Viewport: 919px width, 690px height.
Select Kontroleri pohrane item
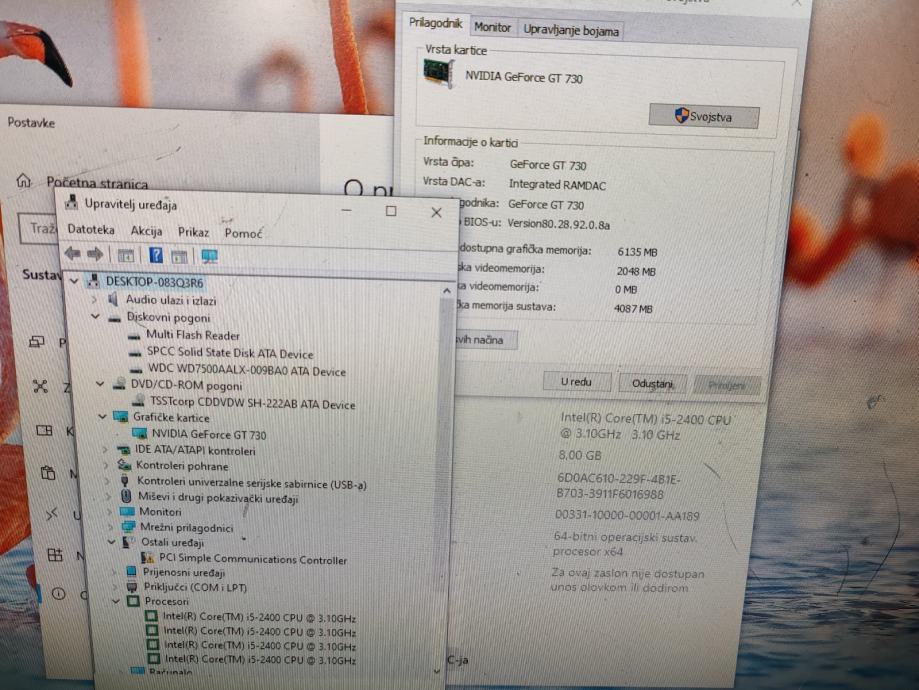(182, 466)
